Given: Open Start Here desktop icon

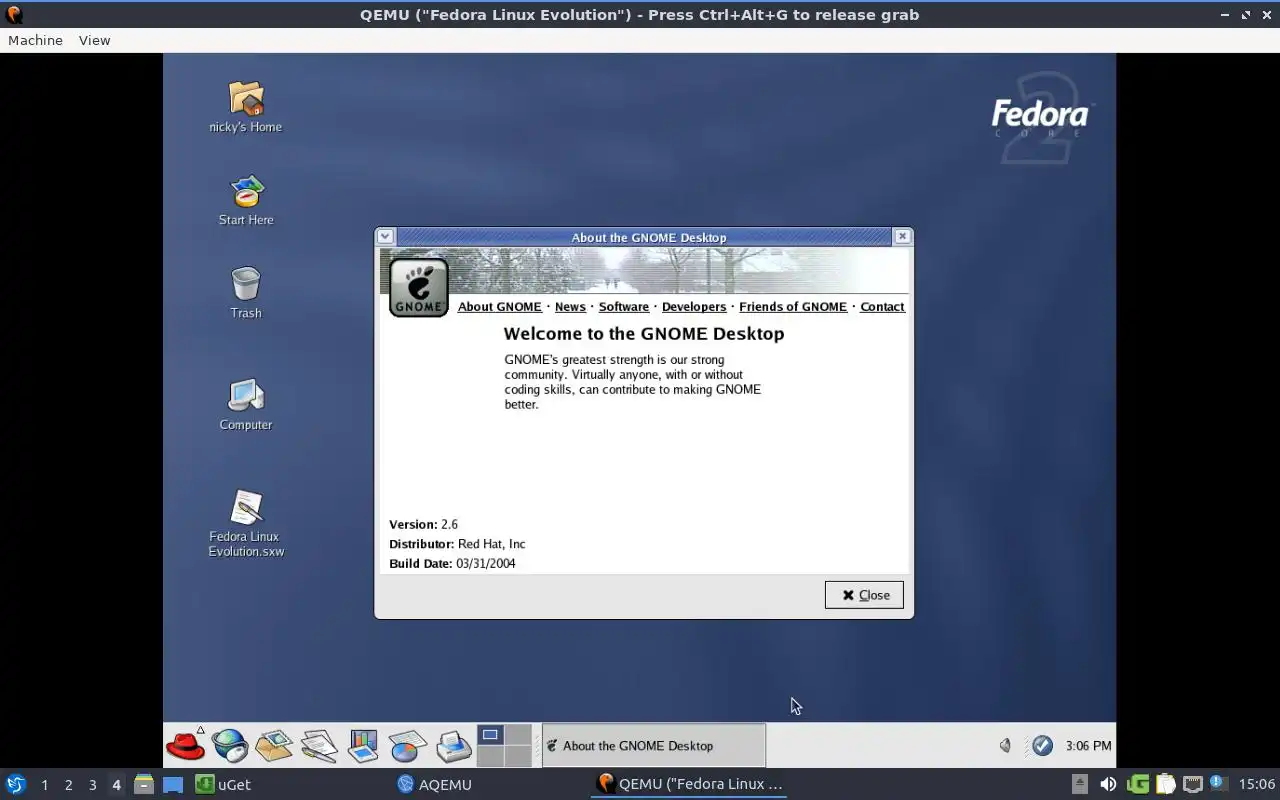Looking at the screenshot, I should click(x=246, y=200).
